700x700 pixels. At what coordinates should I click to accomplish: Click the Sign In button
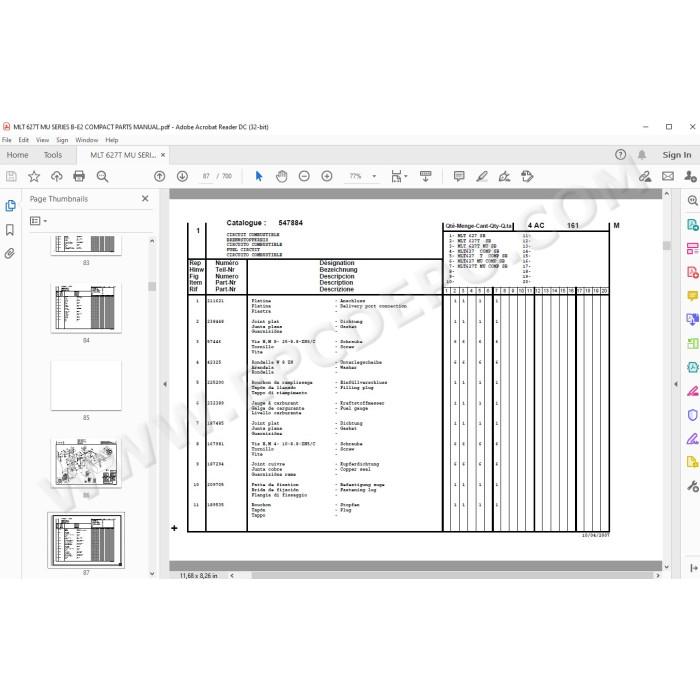click(x=676, y=155)
